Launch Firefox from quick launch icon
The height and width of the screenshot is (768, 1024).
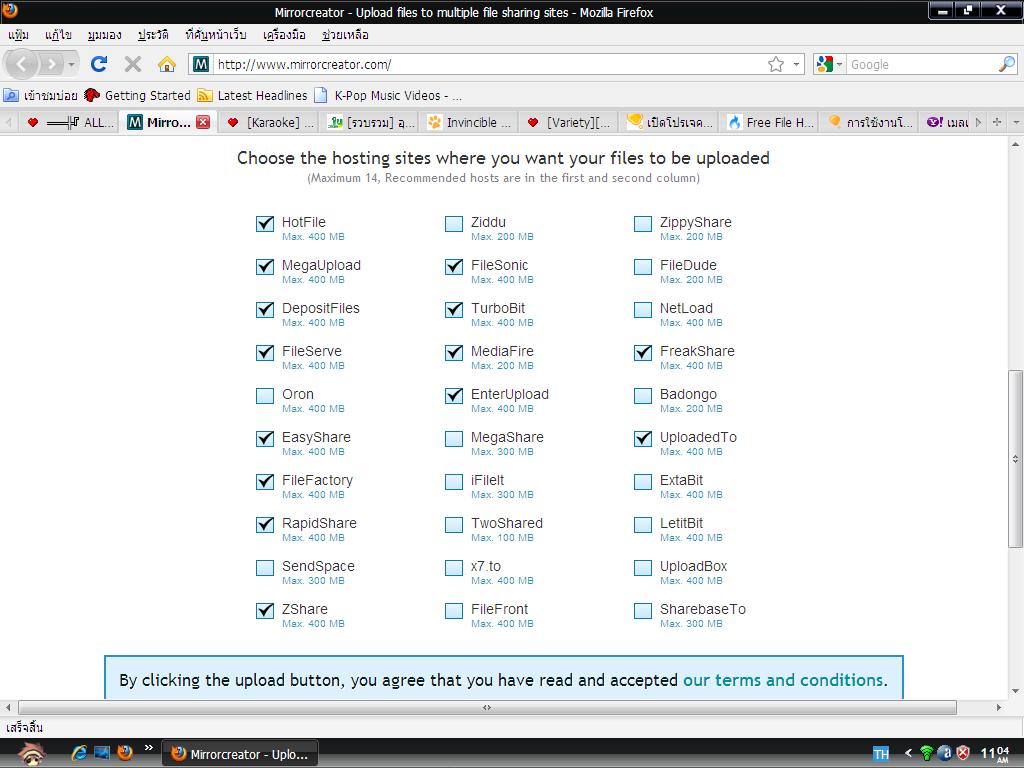[x=125, y=753]
